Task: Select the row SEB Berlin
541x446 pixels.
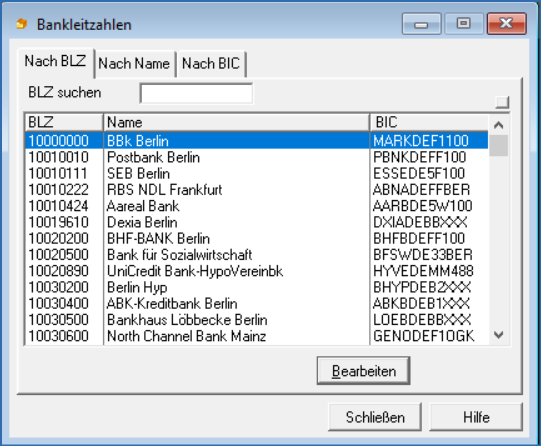Action: pyautogui.click(x=257, y=174)
